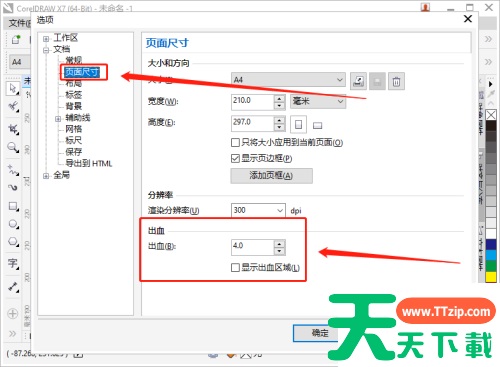Select the Text (字) tool
The width and height of the screenshot is (500, 367).
coord(13,264)
